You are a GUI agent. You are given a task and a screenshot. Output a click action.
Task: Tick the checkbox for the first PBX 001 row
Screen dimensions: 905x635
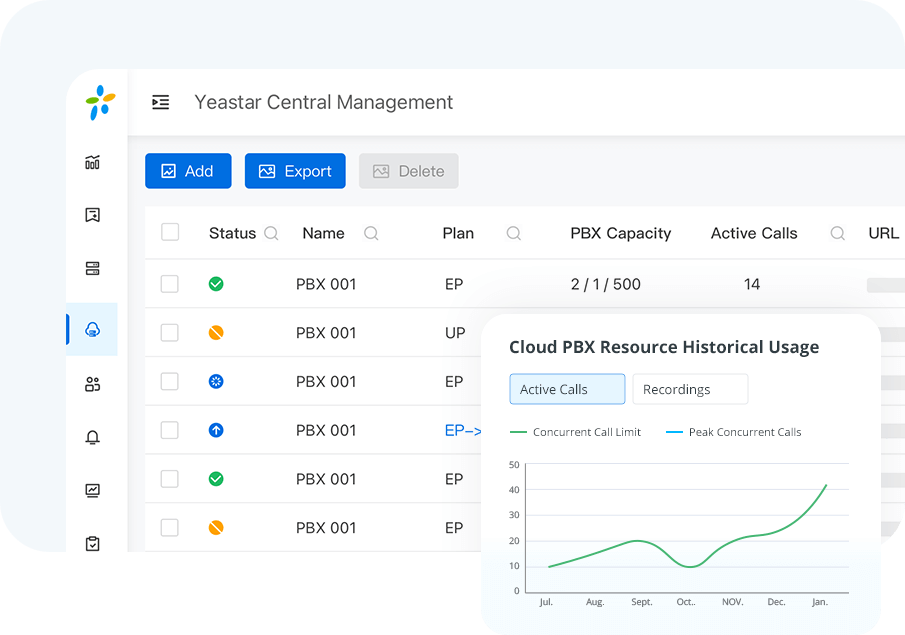tap(170, 284)
